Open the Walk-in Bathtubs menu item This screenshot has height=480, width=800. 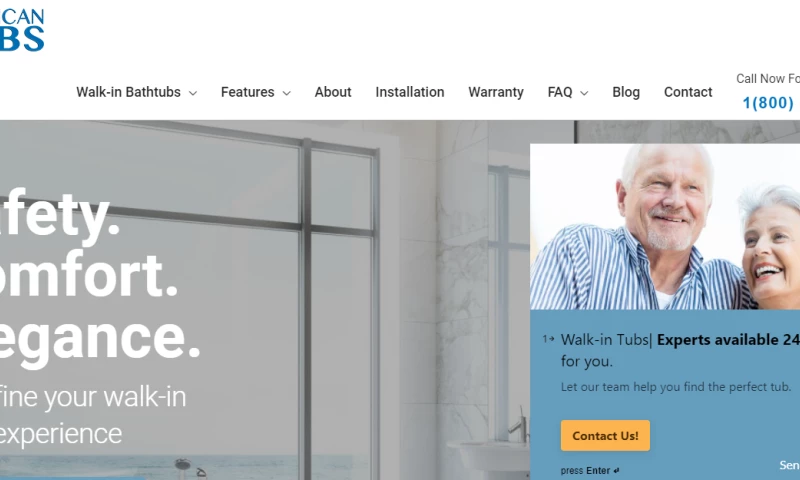point(129,92)
